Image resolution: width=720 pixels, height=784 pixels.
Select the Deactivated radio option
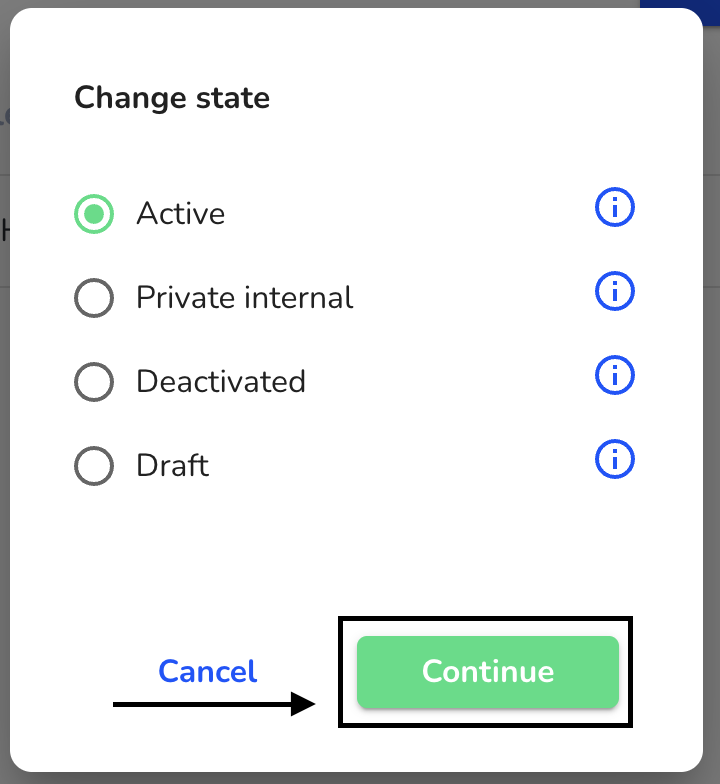[x=94, y=382]
